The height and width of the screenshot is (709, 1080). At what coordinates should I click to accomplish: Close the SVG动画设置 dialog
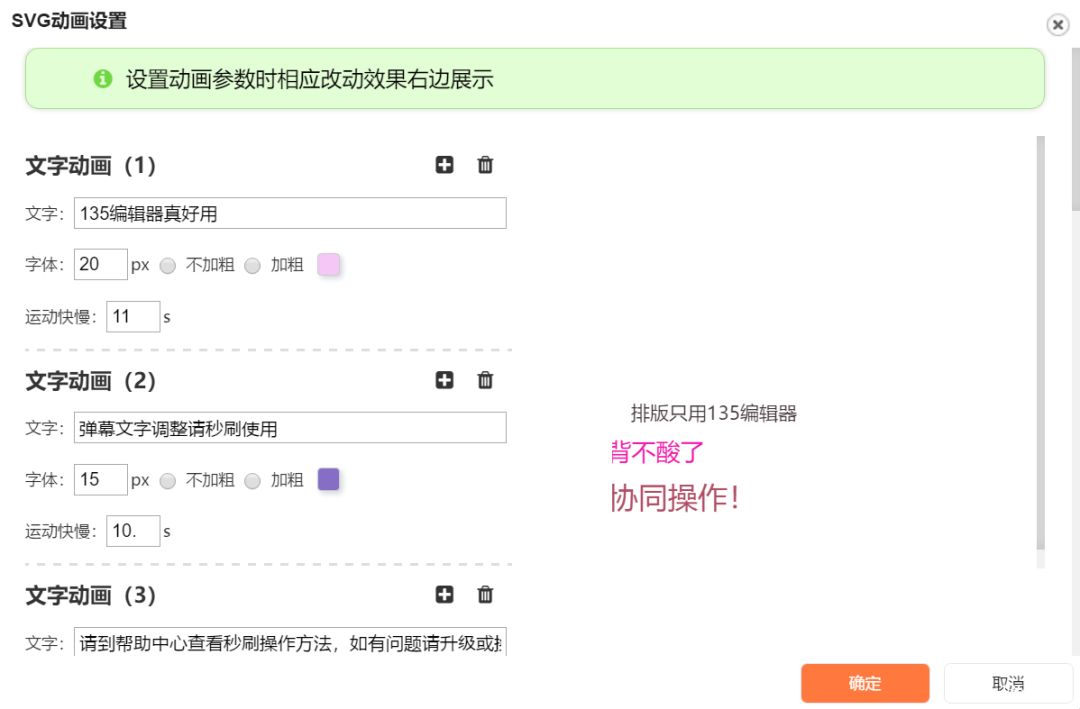[1057, 26]
